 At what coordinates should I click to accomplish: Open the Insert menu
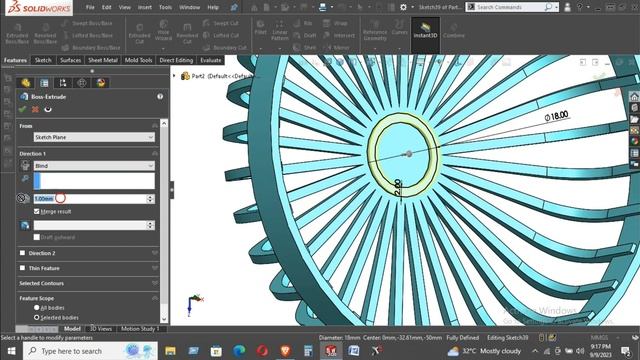coord(144,7)
